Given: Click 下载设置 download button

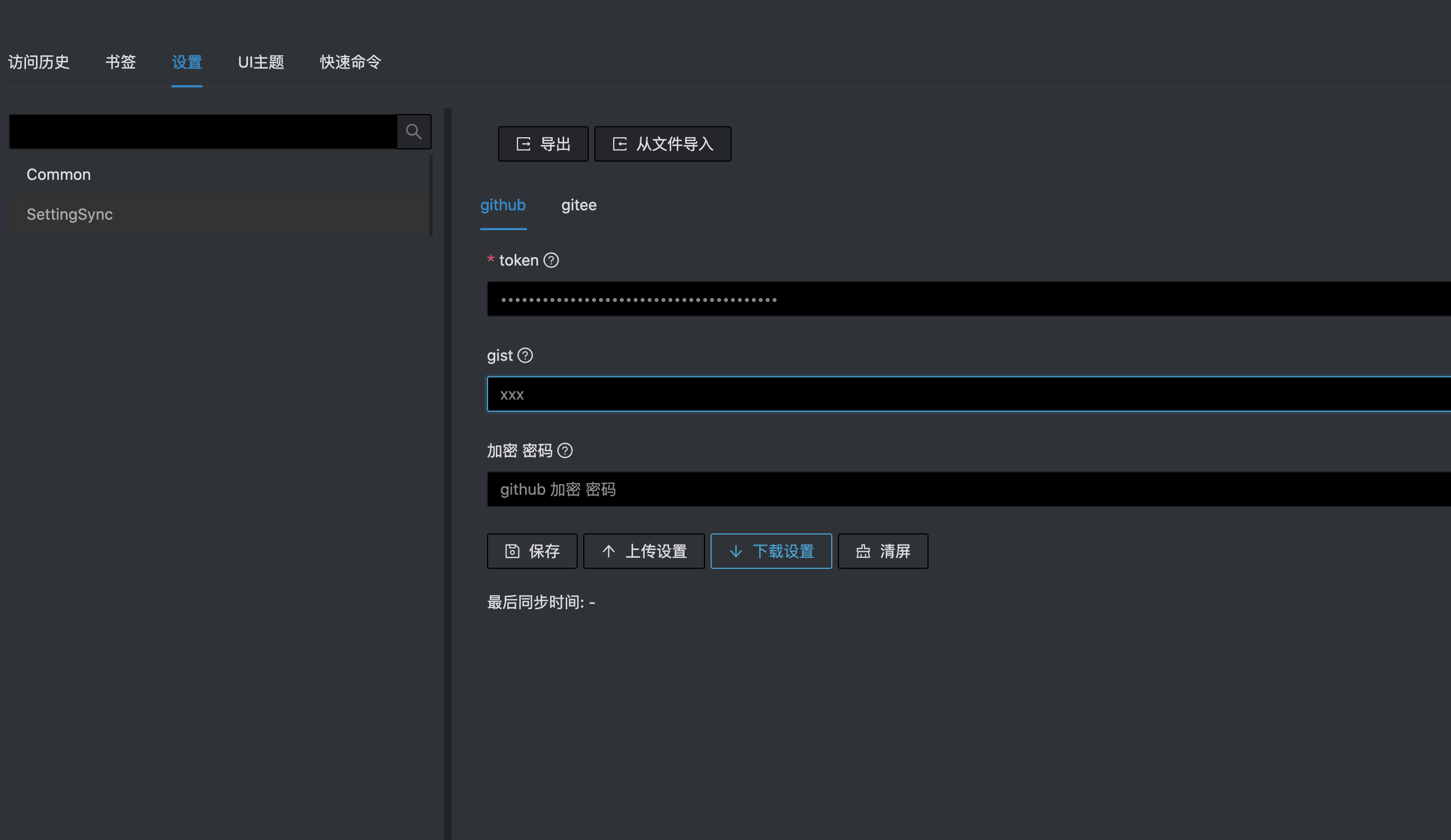Looking at the screenshot, I should [x=771, y=551].
